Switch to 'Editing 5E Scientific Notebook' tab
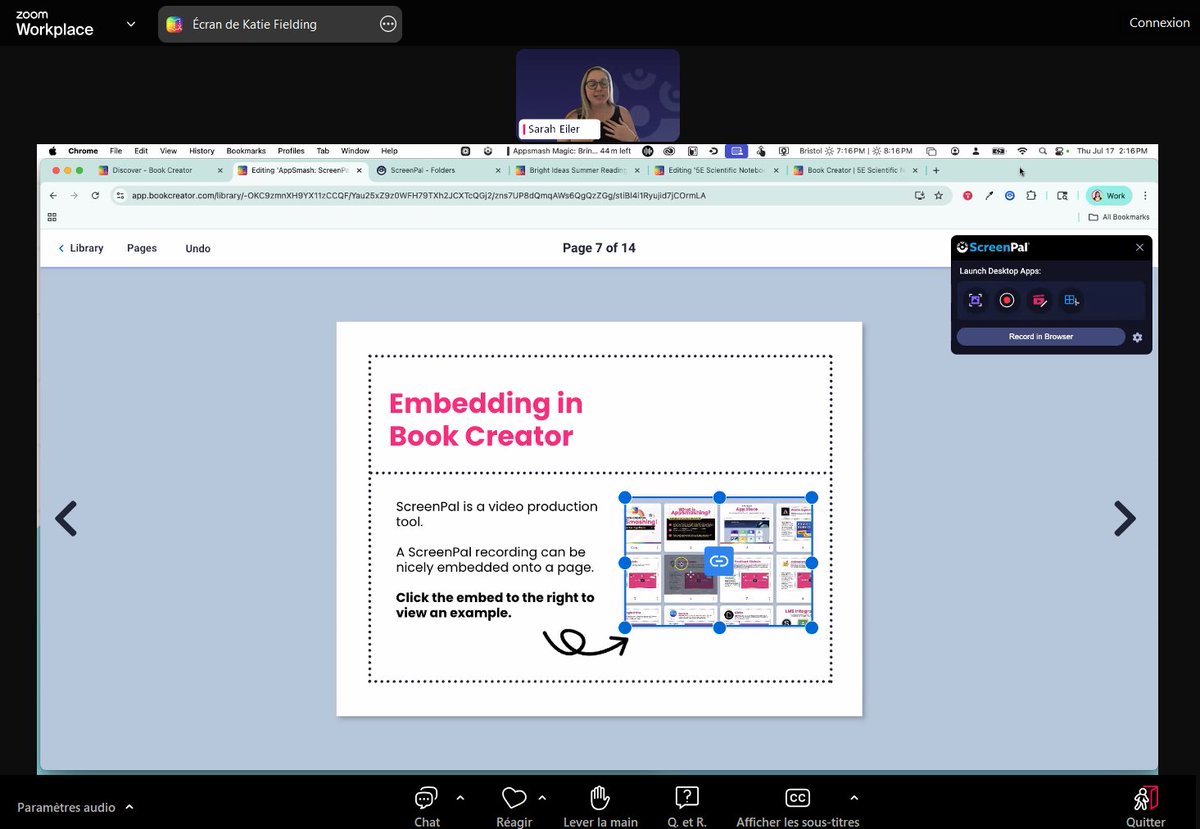This screenshot has height=829, width=1200. point(714,170)
